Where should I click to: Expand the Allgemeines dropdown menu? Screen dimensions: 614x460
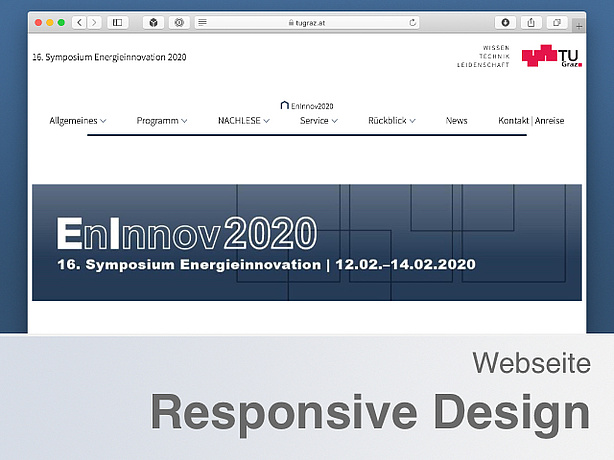[78, 121]
